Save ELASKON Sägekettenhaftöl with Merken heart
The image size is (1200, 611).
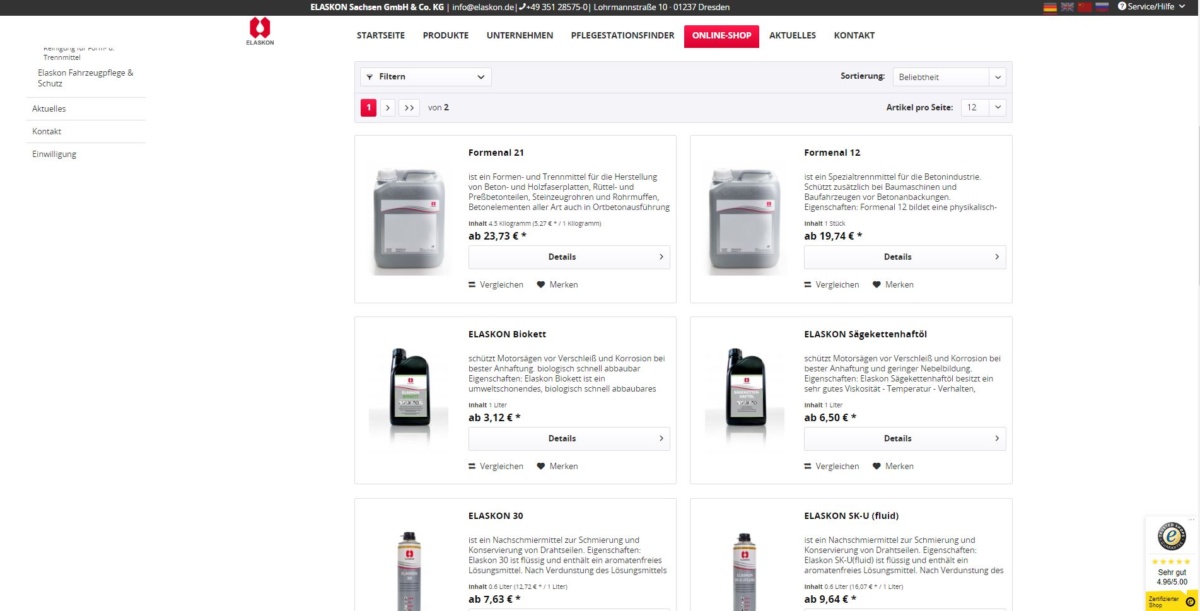coord(893,466)
